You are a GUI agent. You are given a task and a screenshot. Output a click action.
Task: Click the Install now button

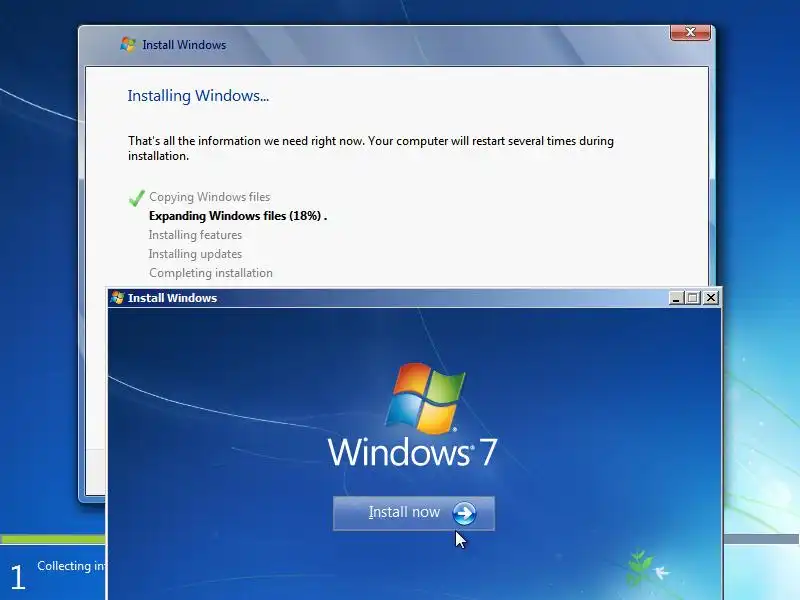click(x=414, y=513)
